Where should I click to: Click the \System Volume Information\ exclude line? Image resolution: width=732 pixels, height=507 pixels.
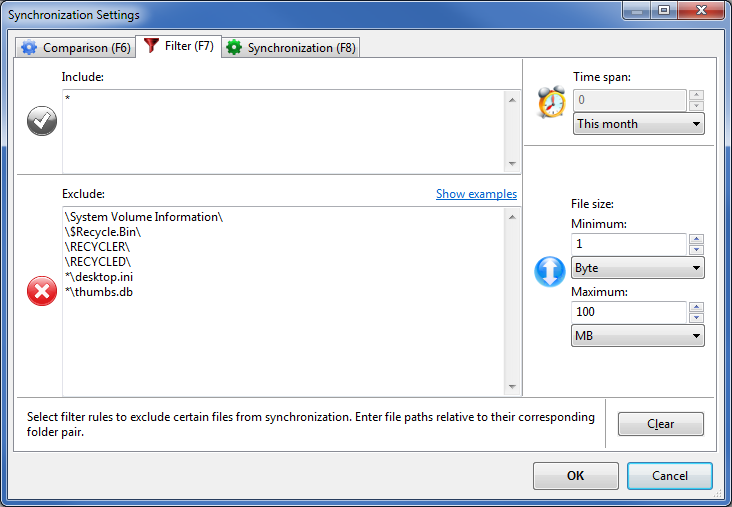[x=144, y=217]
